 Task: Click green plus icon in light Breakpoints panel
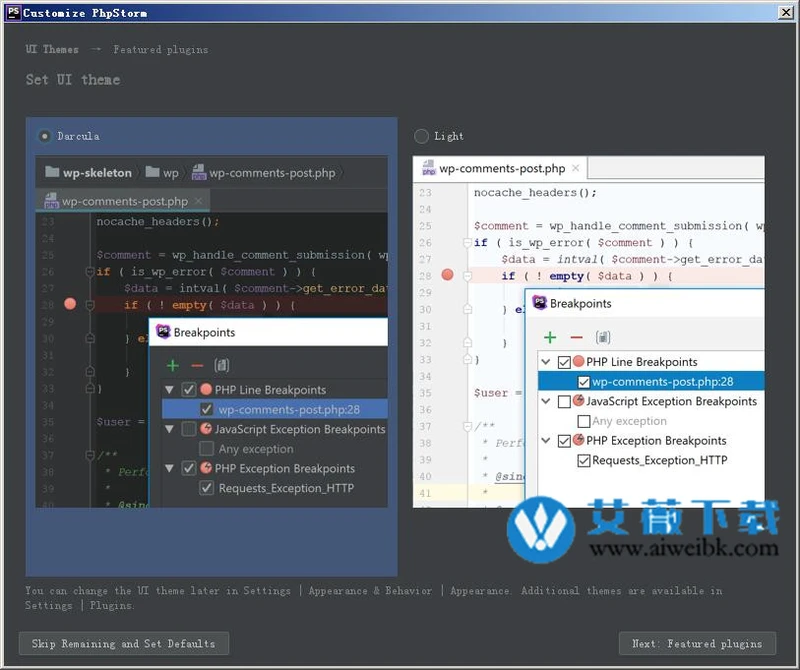point(550,338)
